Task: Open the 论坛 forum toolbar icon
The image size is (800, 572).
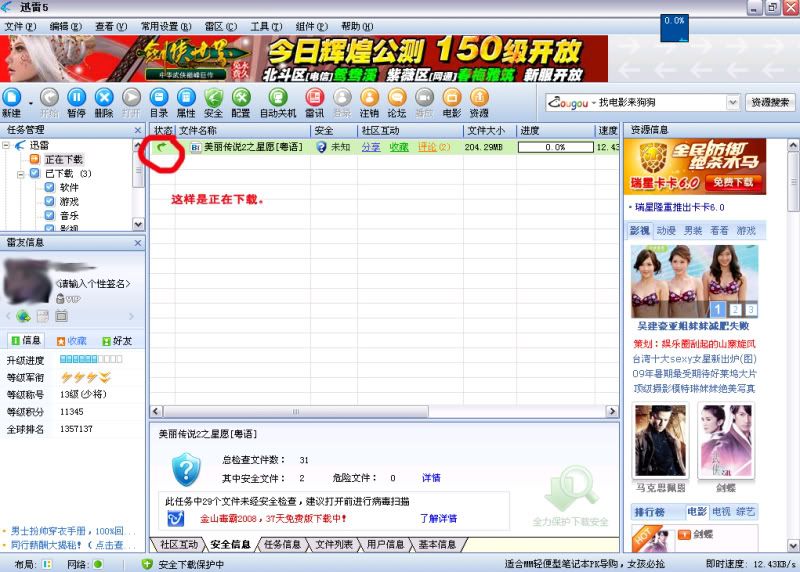Action: pyautogui.click(x=397, y=97)
